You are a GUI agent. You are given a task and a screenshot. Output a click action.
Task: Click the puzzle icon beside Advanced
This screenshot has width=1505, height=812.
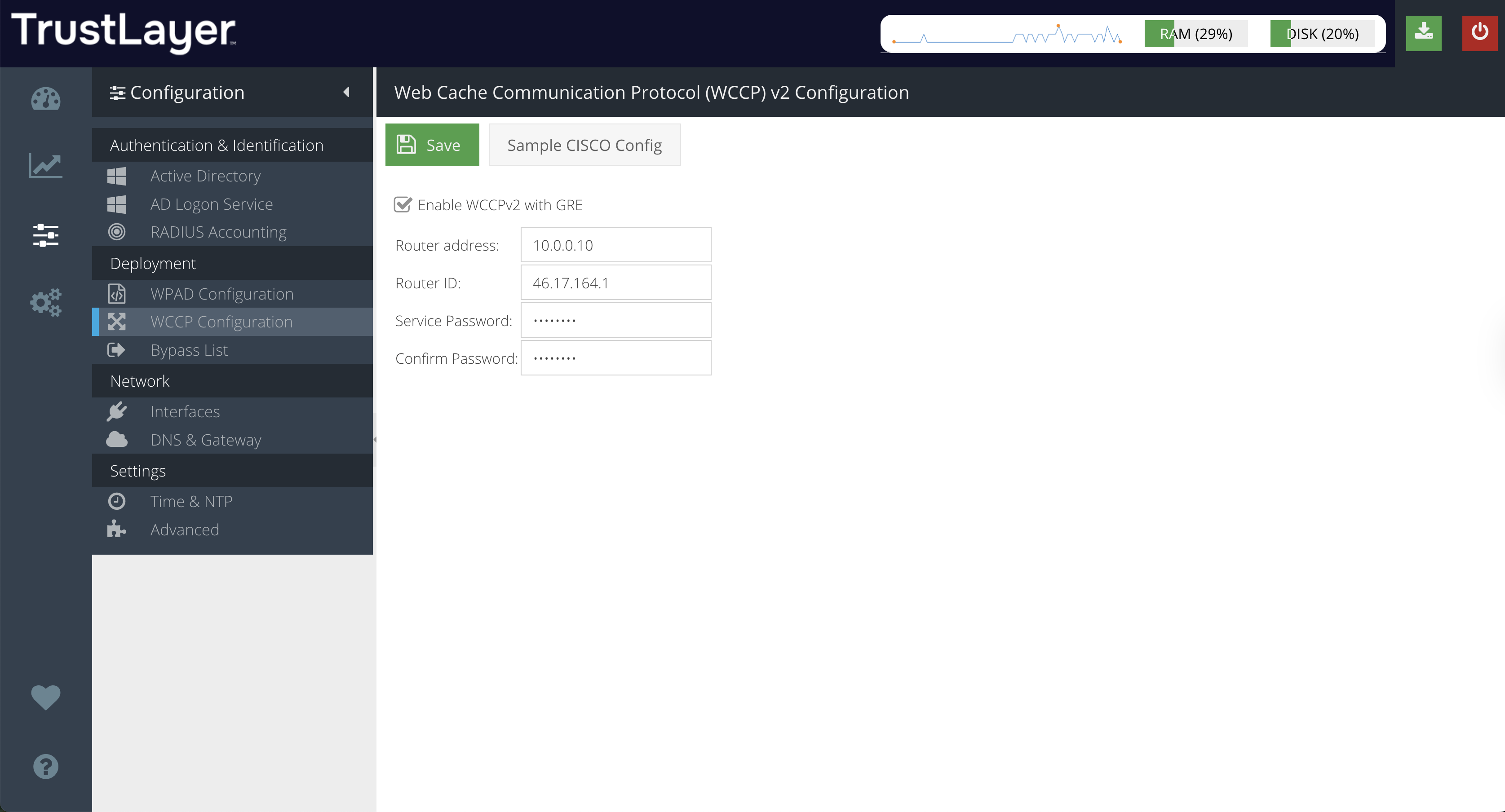coord(116,529)
